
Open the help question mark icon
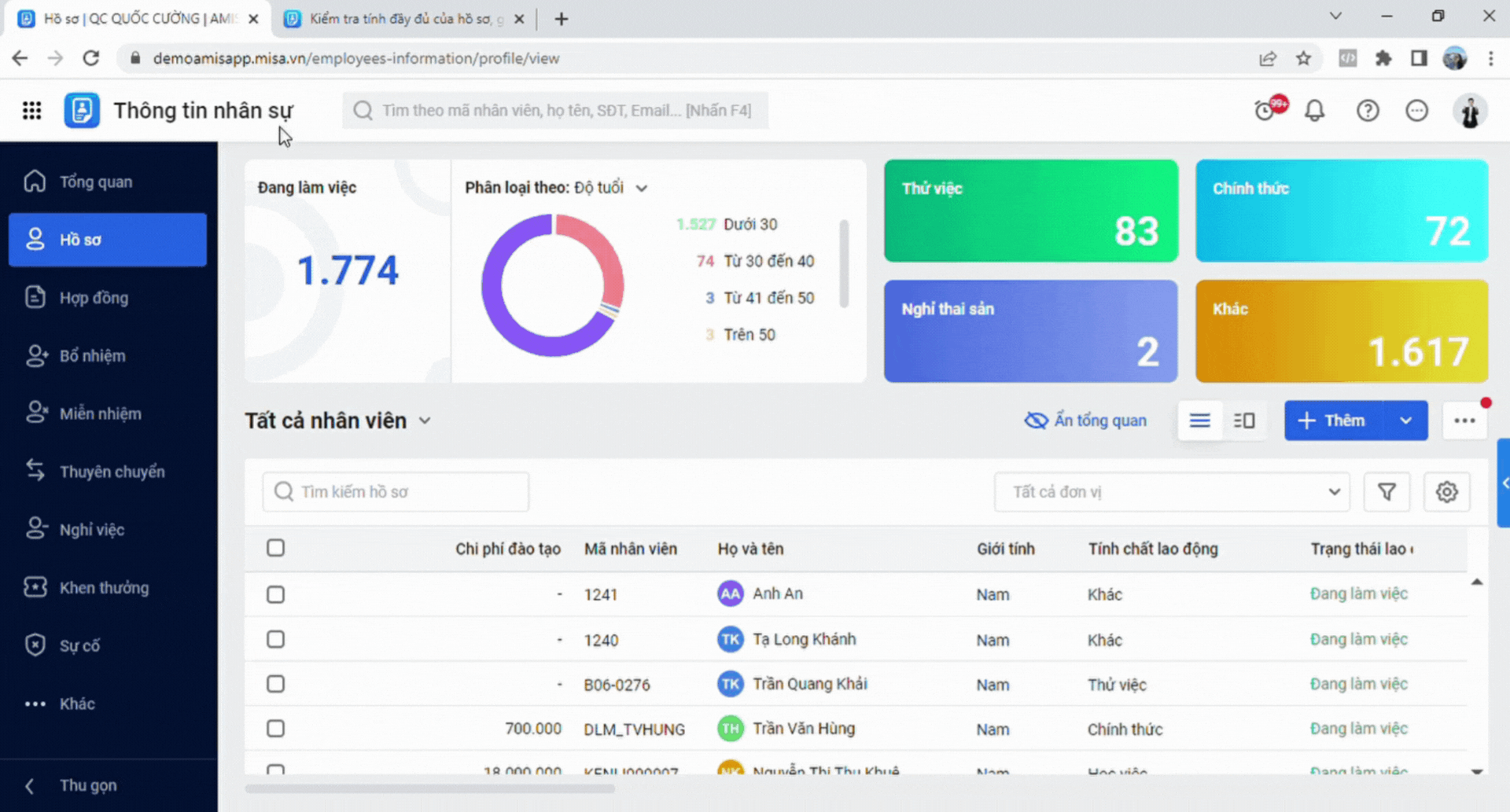1368,111
